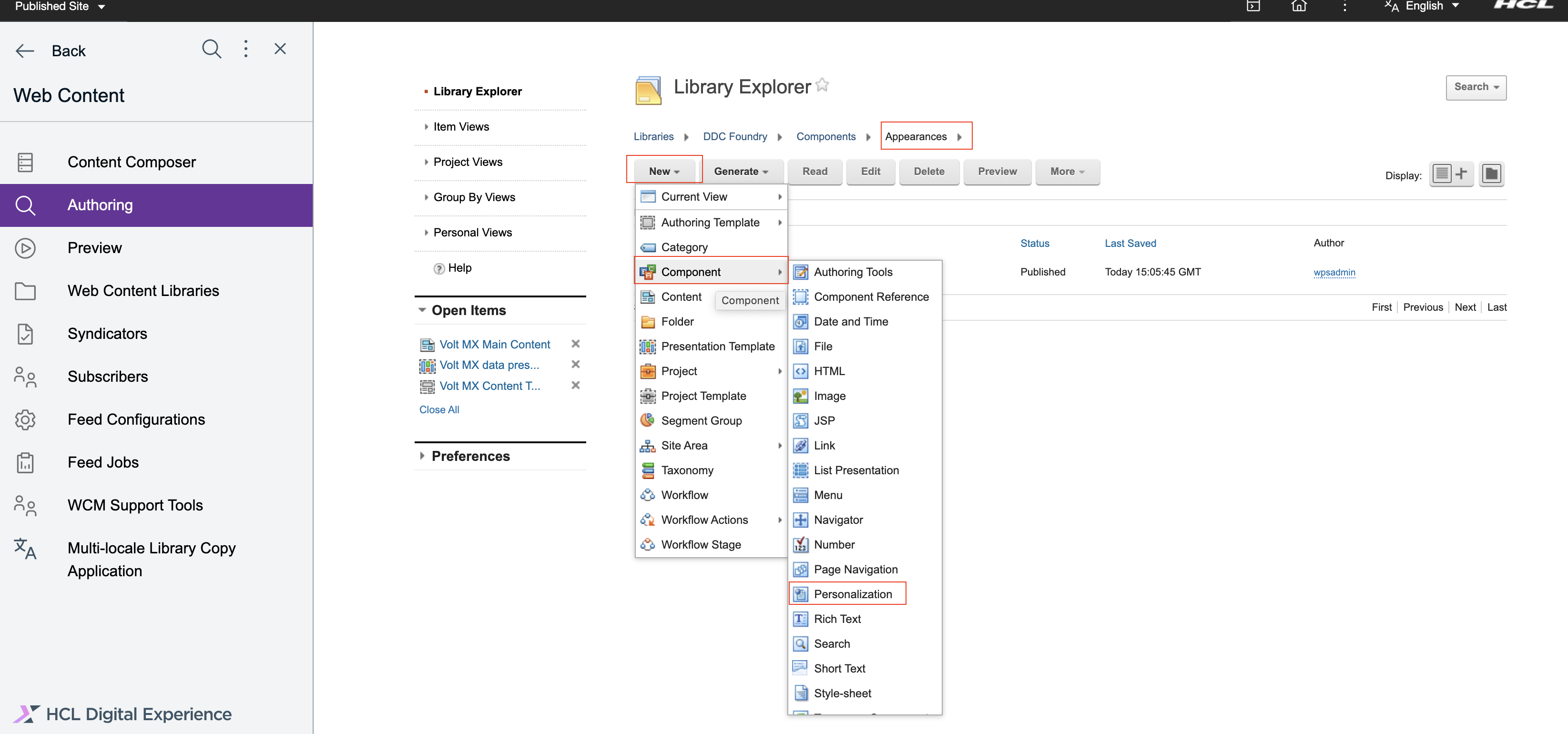Open Content Composer from the sidebar

[x=131, y=161]
